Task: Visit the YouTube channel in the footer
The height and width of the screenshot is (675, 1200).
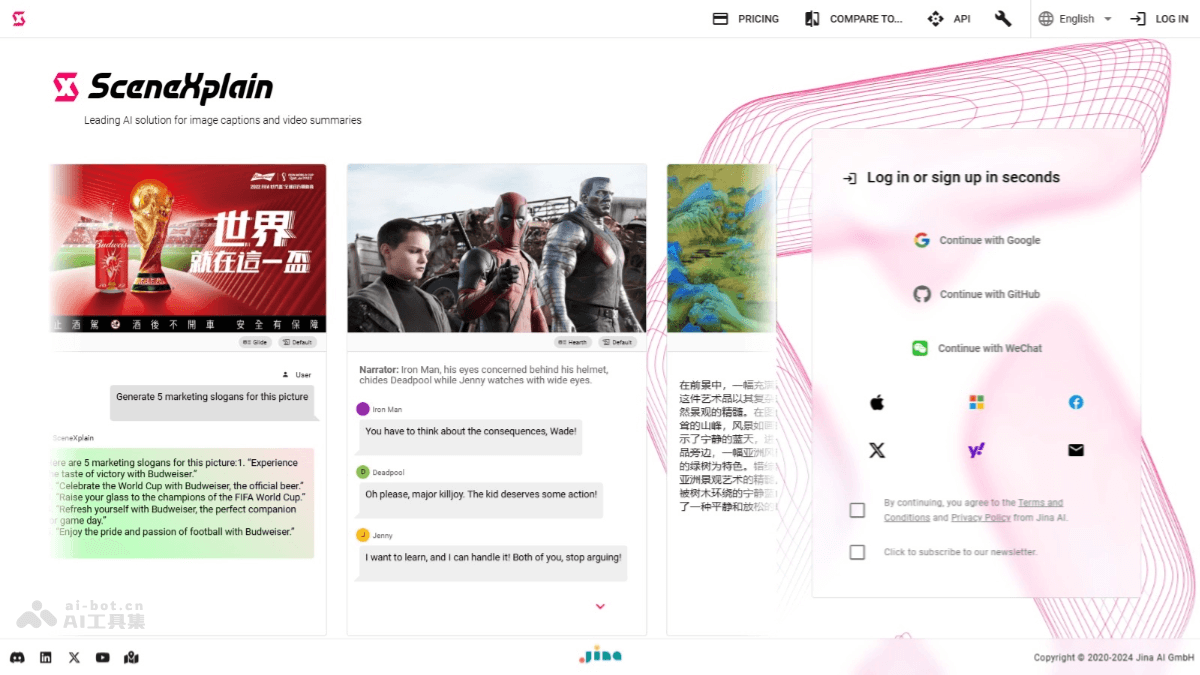Action: click(102, 657)
